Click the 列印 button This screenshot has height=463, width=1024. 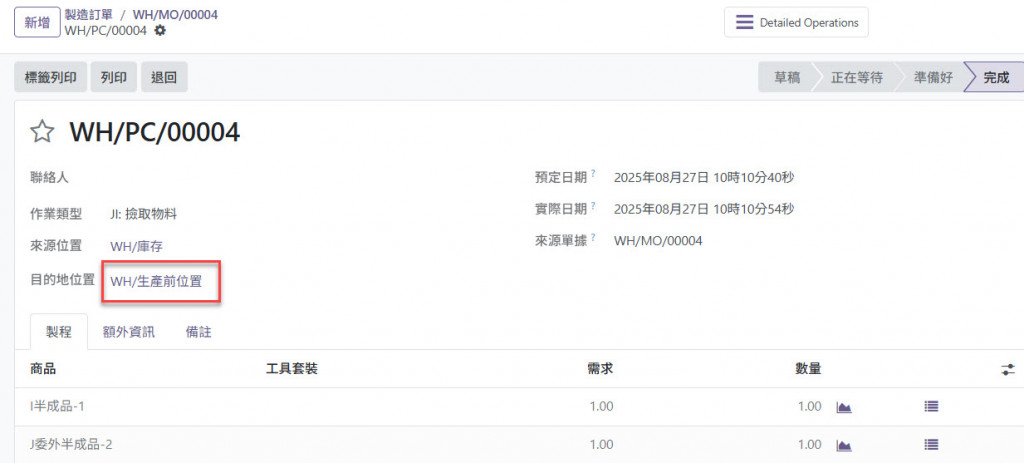(x=114, y=77)
